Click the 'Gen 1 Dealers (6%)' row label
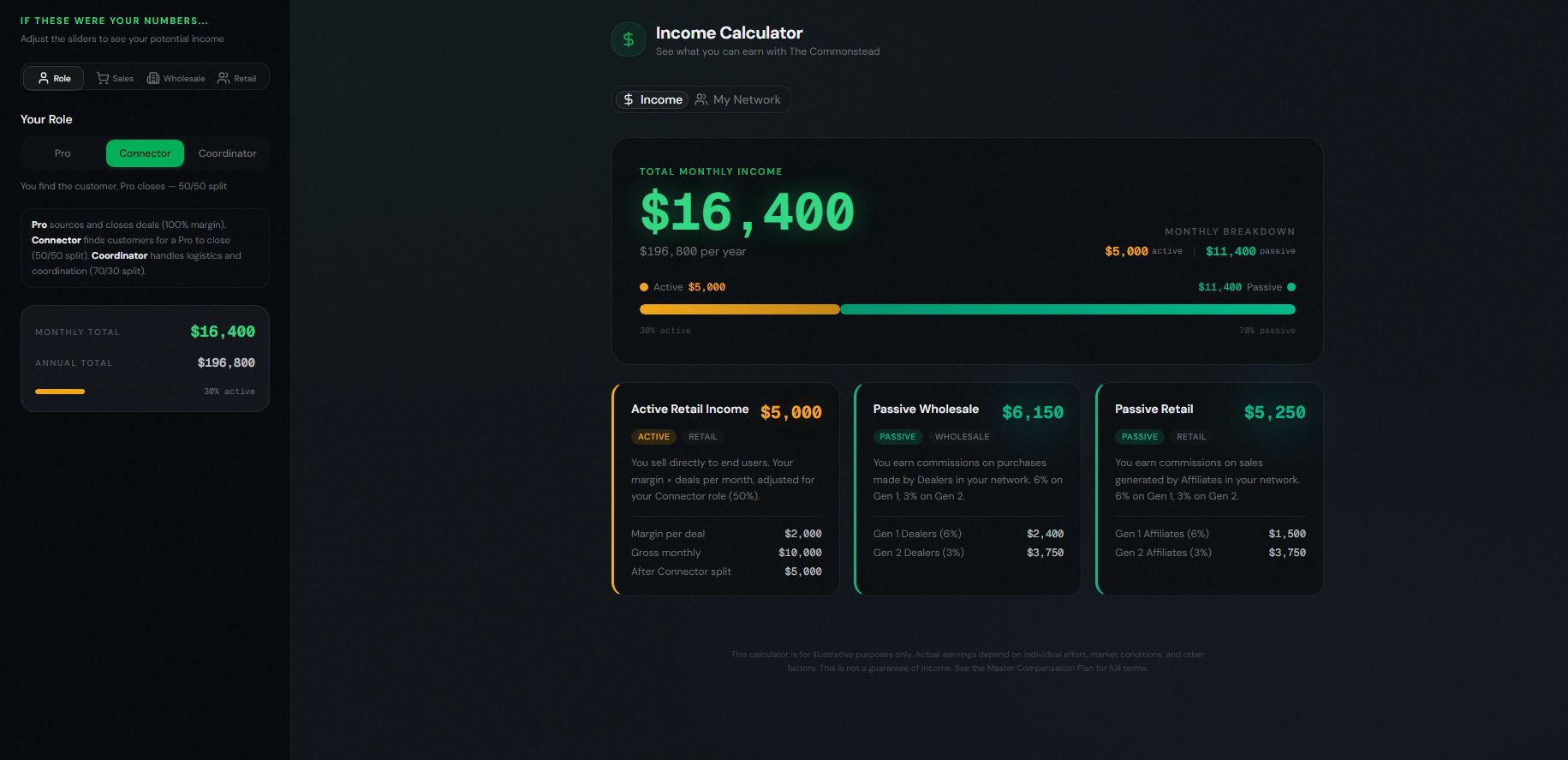 click(917, 534)
